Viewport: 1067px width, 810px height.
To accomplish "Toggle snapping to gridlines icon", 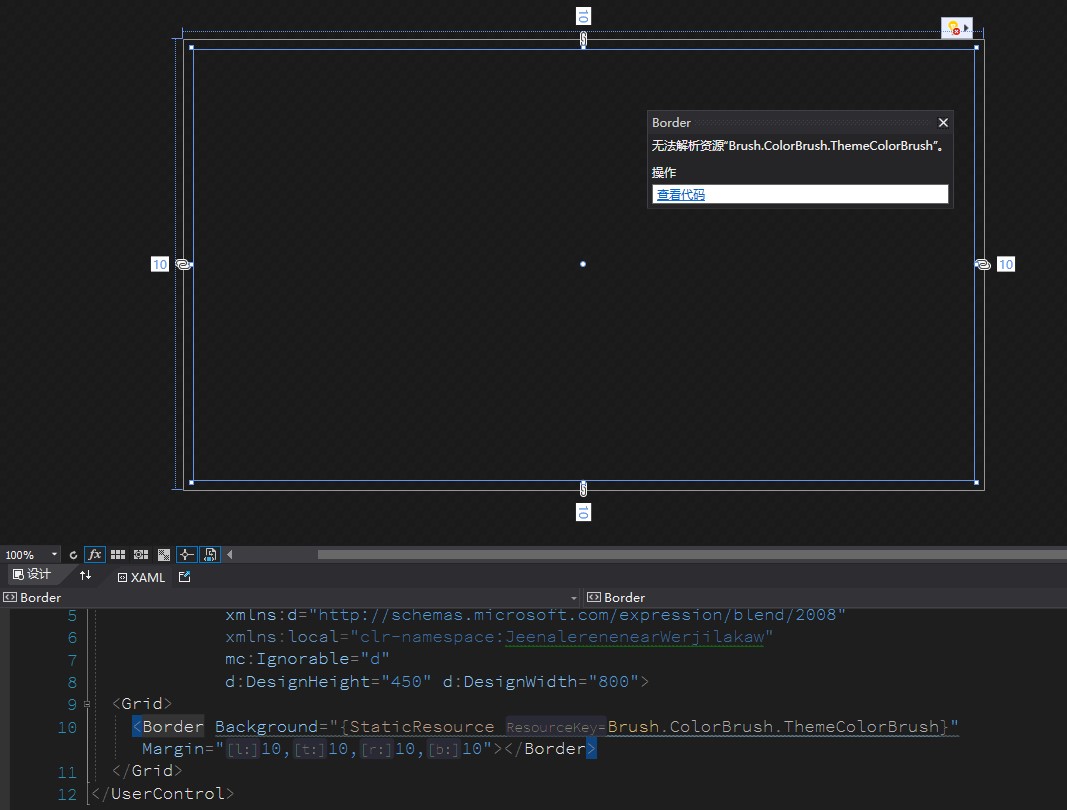I will pyautogui.click(x=141, y=555).
